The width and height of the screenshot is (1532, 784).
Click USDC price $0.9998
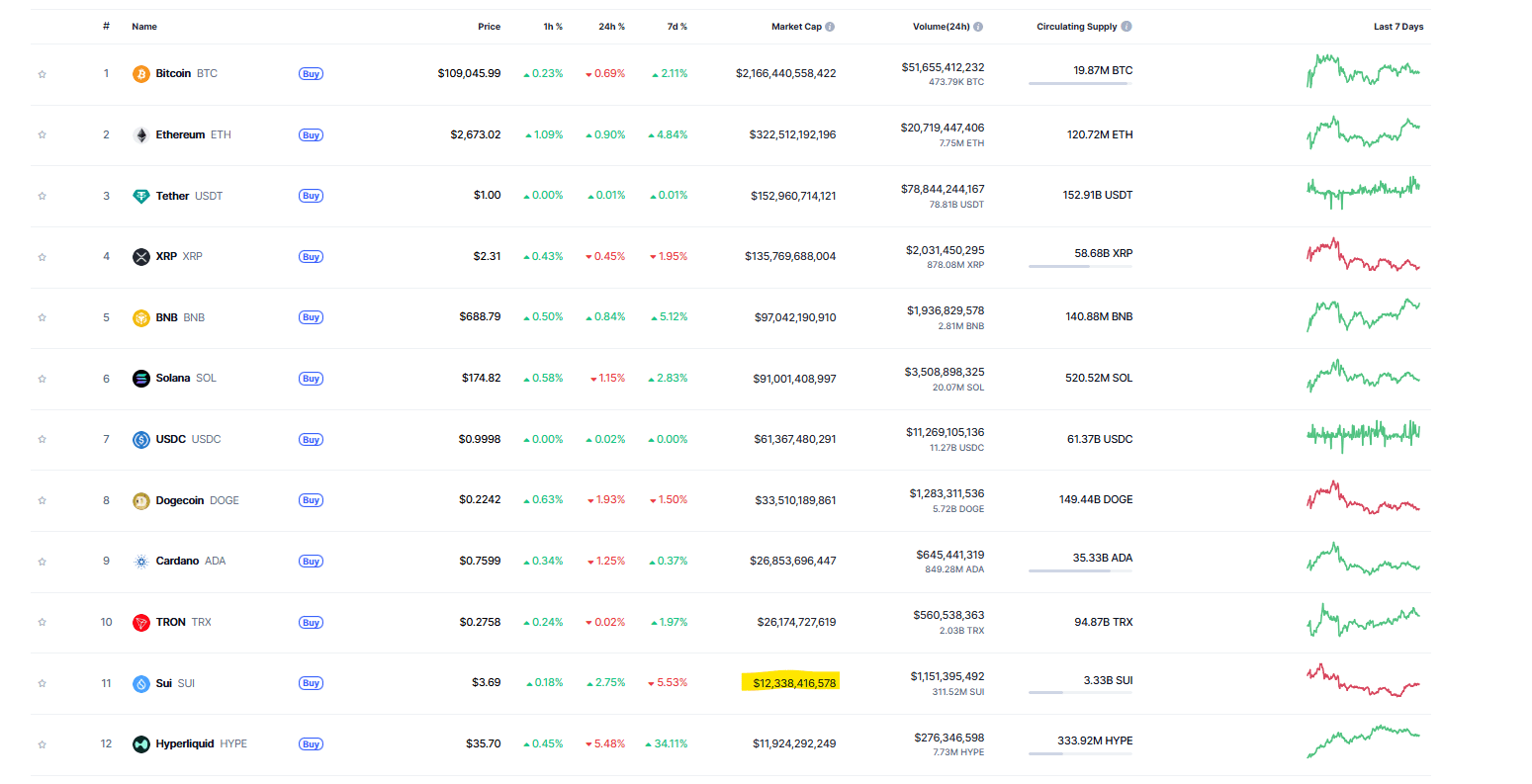[x=480, y=440]
